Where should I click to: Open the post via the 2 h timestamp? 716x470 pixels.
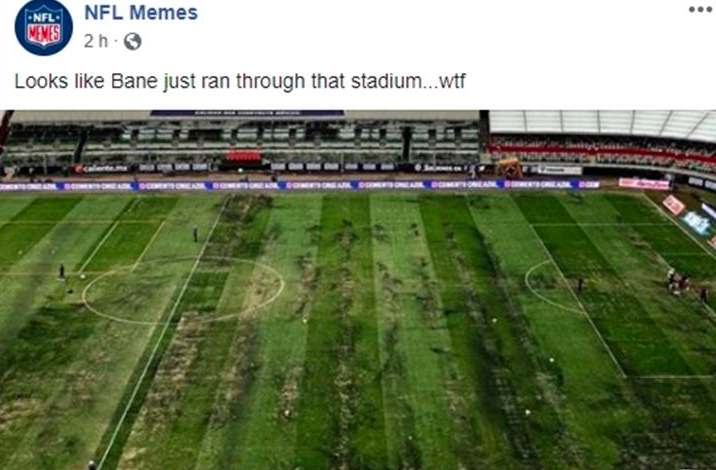(96, 41)
